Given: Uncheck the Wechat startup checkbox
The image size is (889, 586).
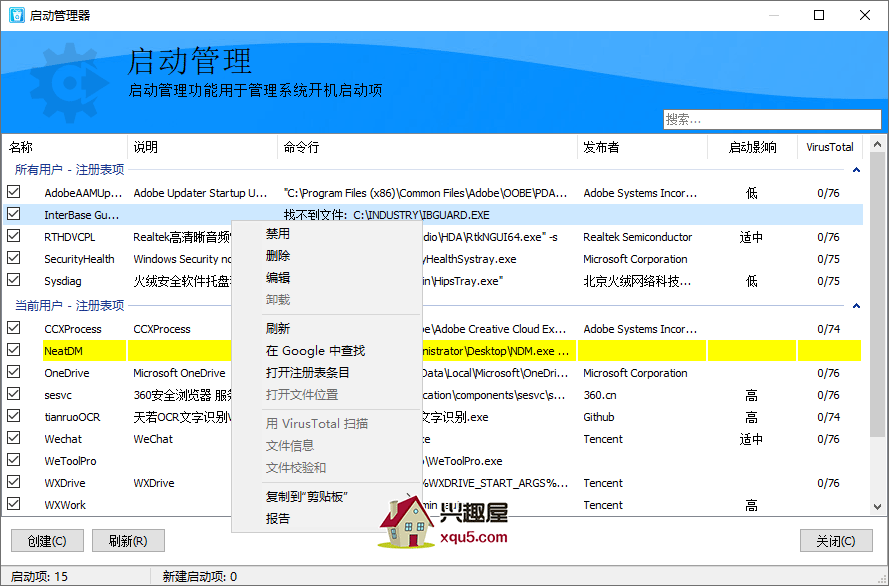Looking at the screenshot, I should 14,438.
